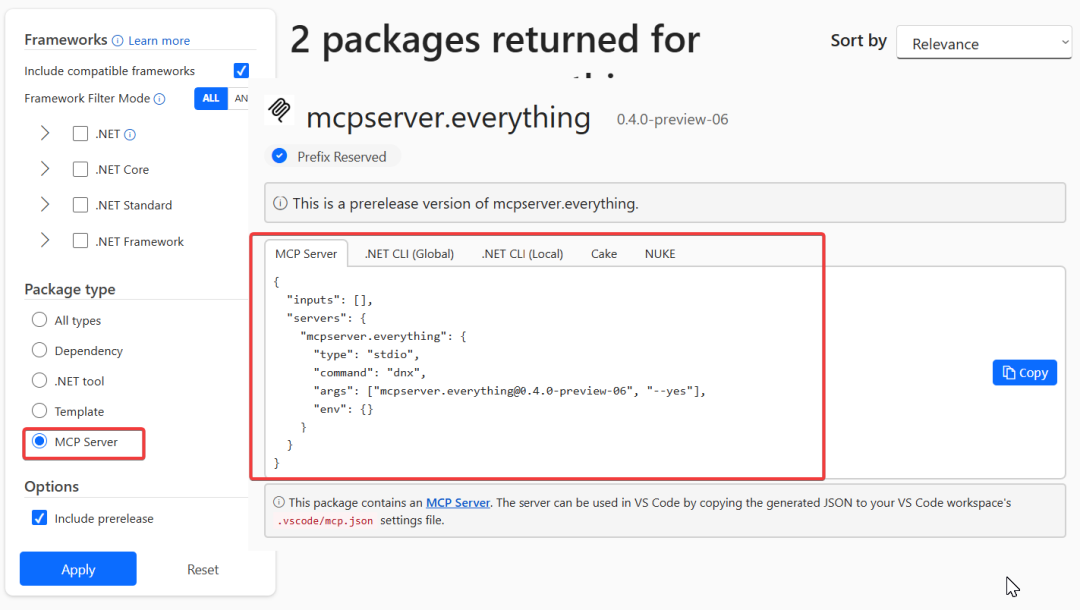Viewport: 1080px width, 610px height.
Task: Click the Apply button
Action: [78, 569]
